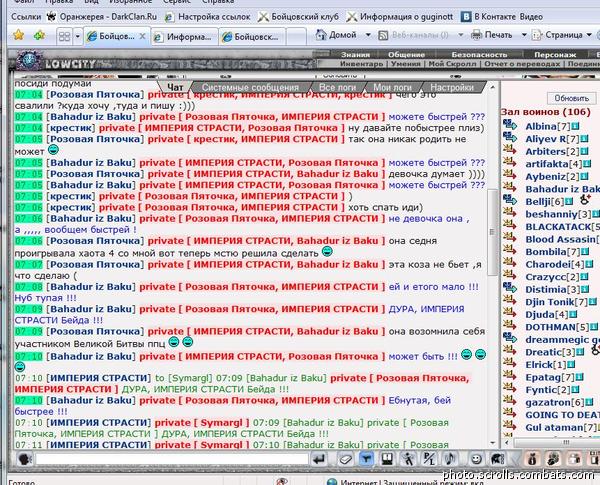This screenshot has width=600, height=485.
Task: Expand the quick tabs dropdown arrow
Action: coord(78,36)
